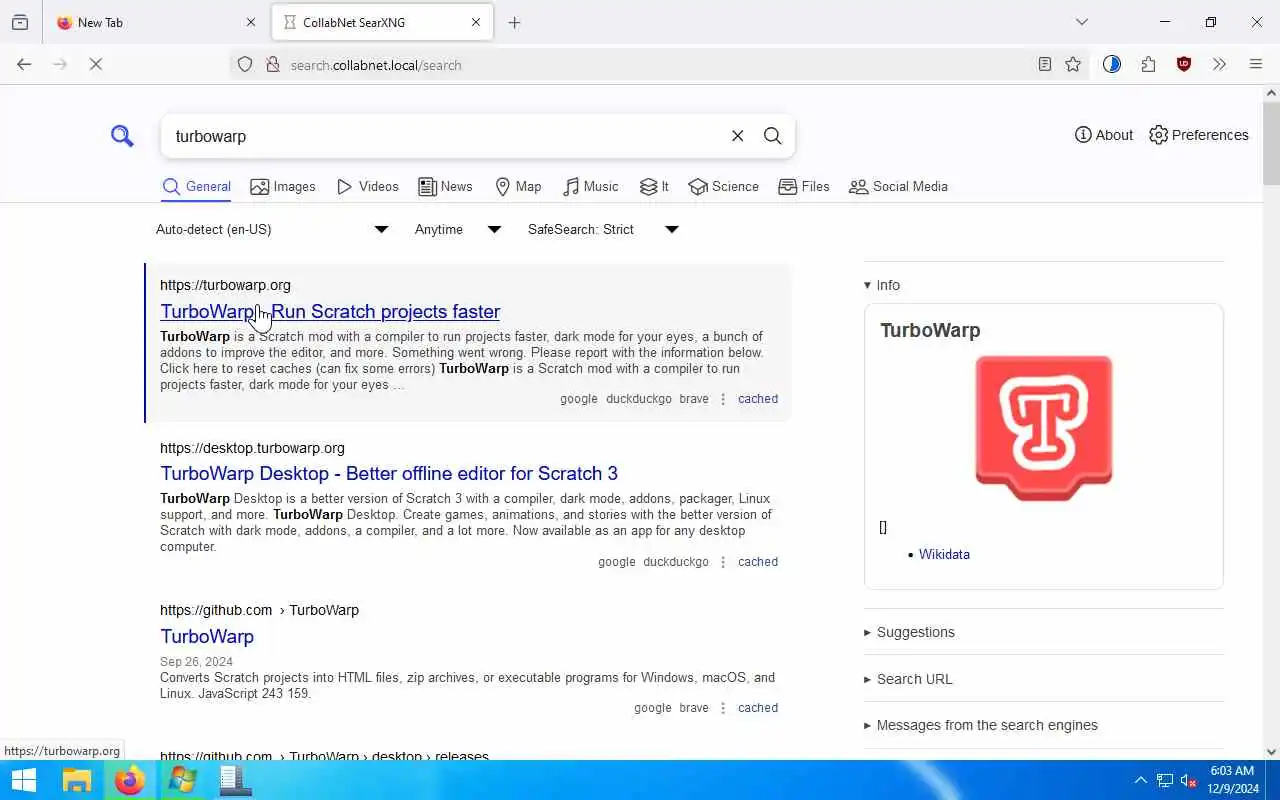Open options menu for turbowarp.org result

pos(723,399)
